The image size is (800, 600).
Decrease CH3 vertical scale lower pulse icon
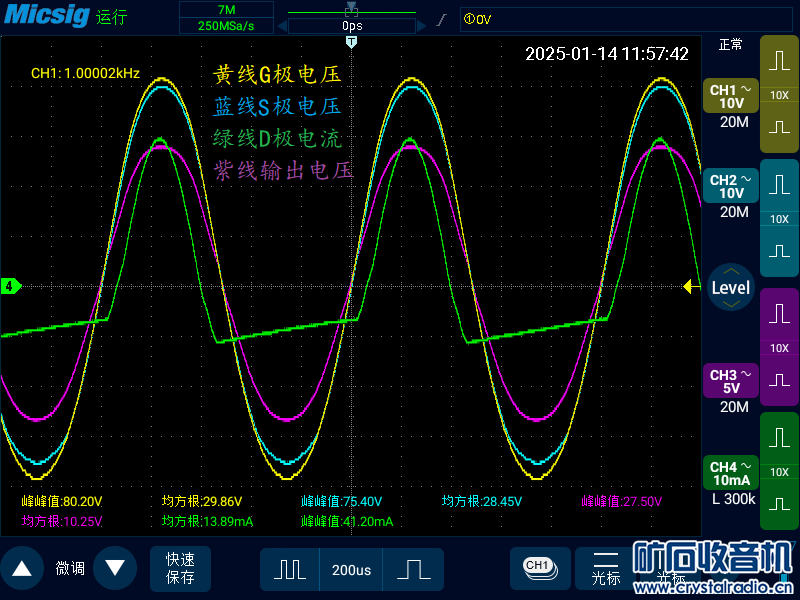tap(780, 380)
